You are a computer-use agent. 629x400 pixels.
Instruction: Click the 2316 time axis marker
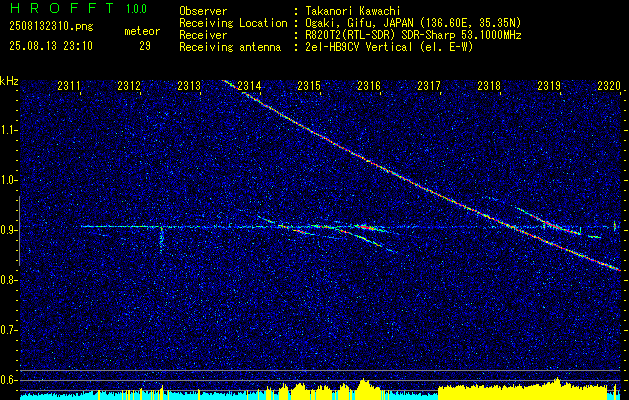[x=369, y=86]
